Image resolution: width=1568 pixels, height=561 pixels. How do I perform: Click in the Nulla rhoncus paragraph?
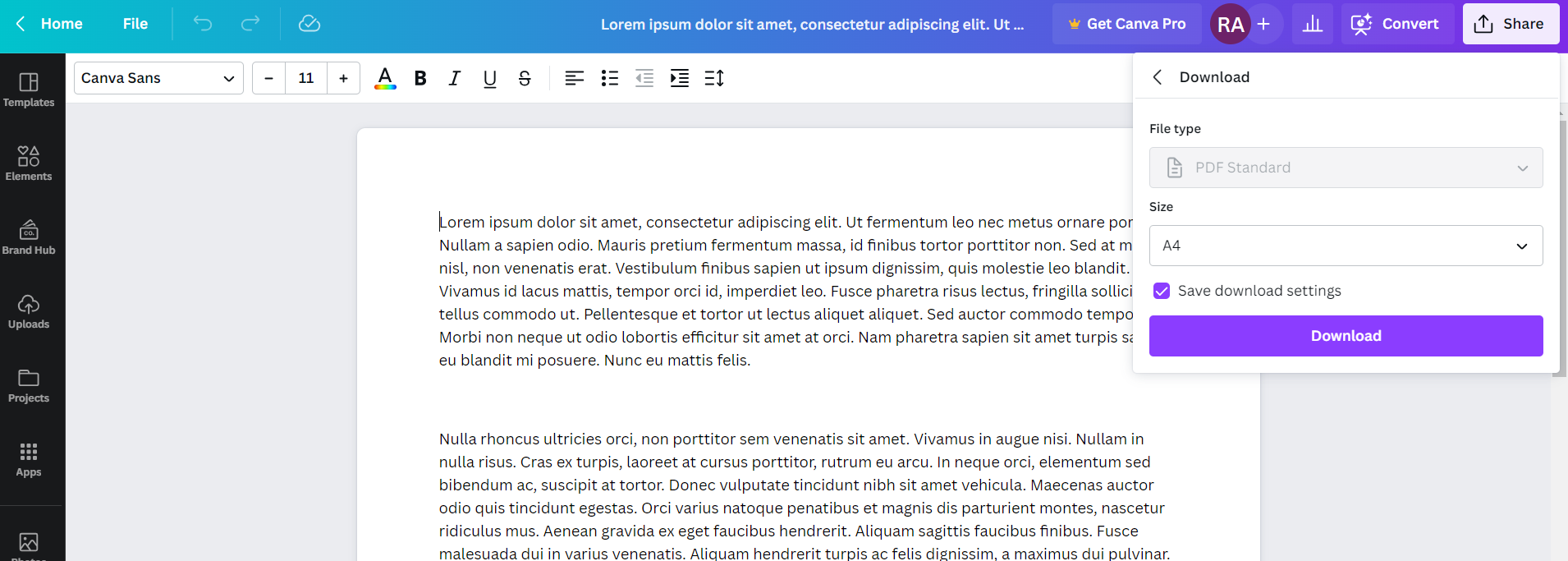(x=805, y=496)
